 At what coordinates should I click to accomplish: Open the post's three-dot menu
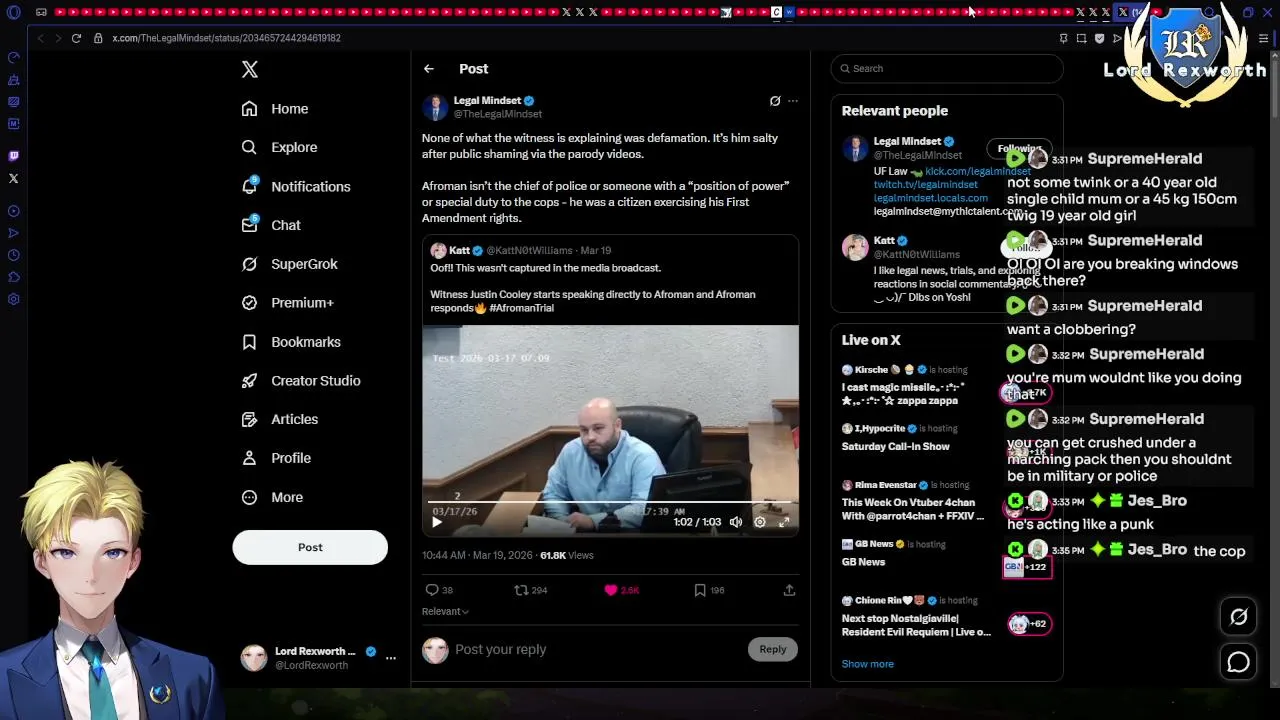tap(793, 101)
